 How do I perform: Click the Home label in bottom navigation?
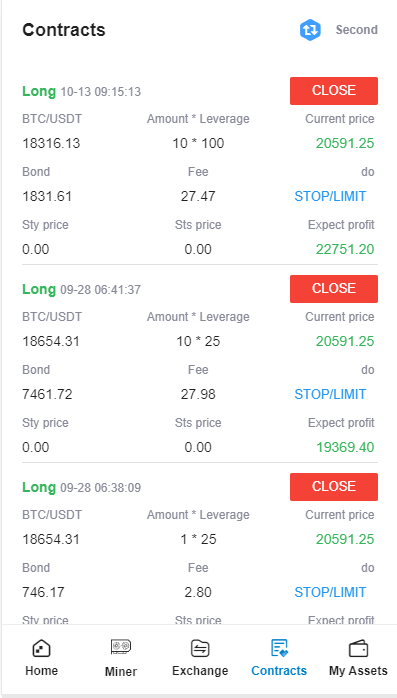point(41,670)
